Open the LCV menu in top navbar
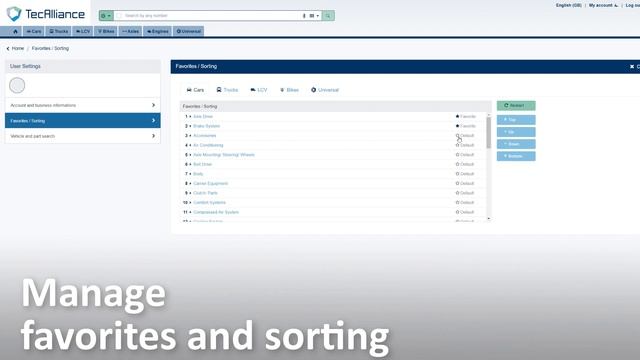The height and width of the screenshot is (360, 640). 82,31
